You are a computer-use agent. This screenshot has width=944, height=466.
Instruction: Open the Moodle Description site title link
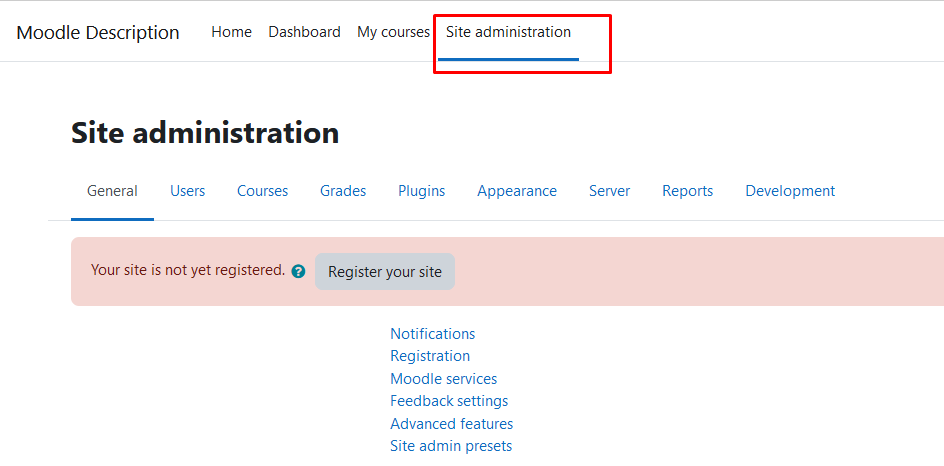coord(98,32)
